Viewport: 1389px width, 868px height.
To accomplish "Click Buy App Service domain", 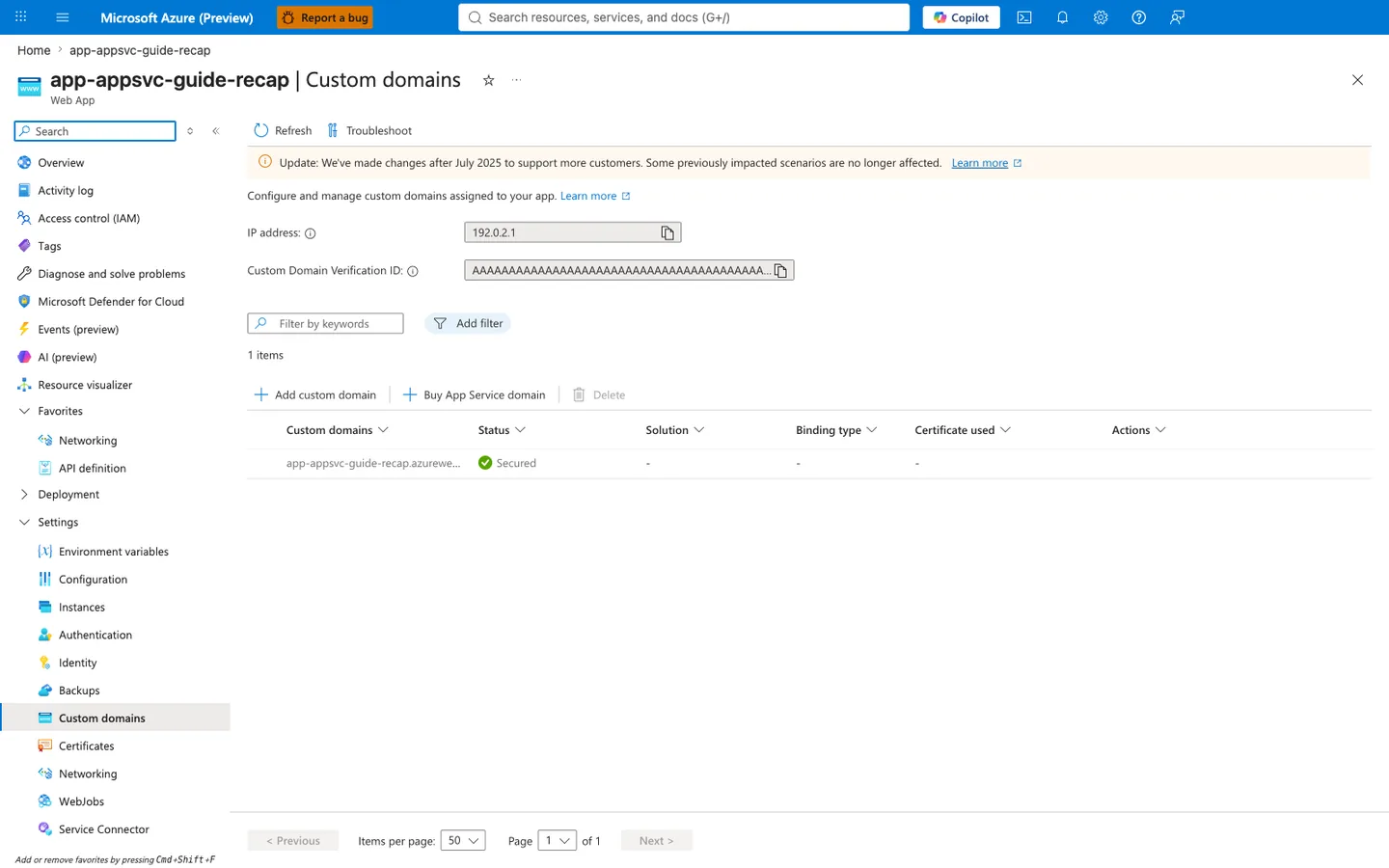I will tap(474, 395).
